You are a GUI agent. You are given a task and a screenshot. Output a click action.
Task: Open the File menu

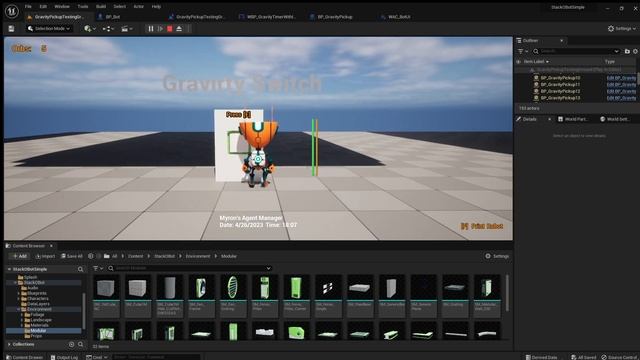(28, 7)
